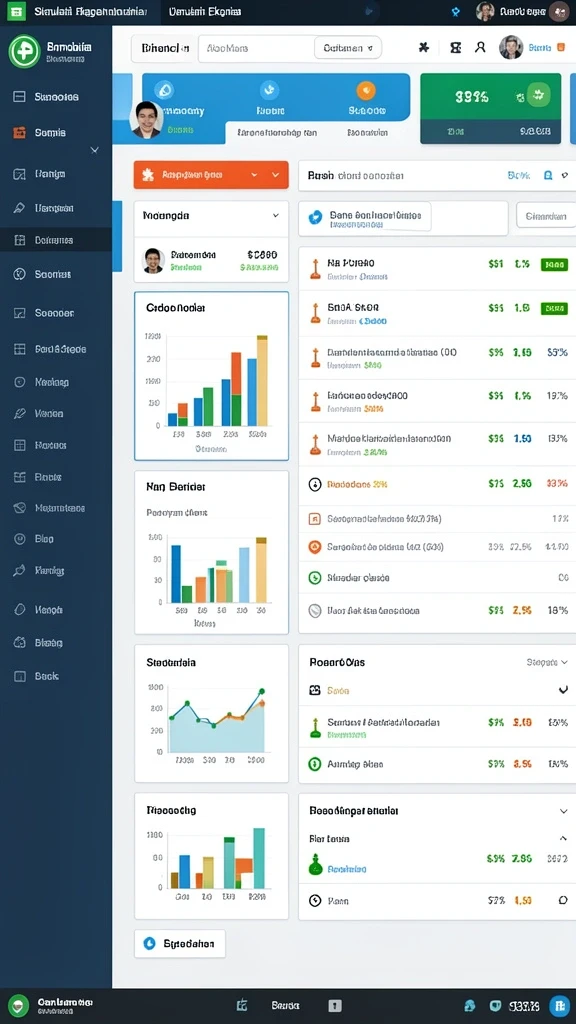
Task: Toggle the green circled check in list row
Action: point(314,577)
